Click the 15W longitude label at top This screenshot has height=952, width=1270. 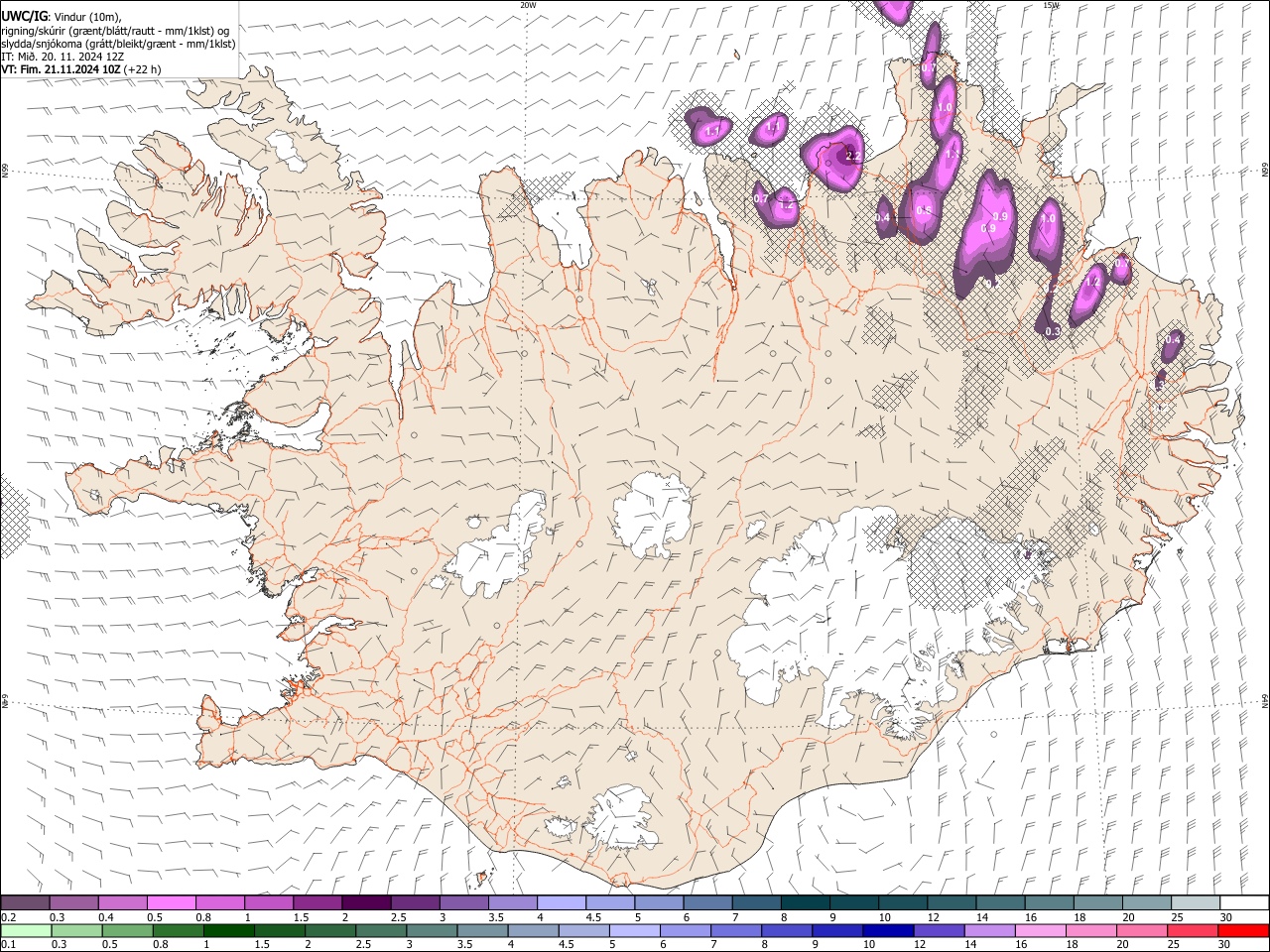point(1051,5)
